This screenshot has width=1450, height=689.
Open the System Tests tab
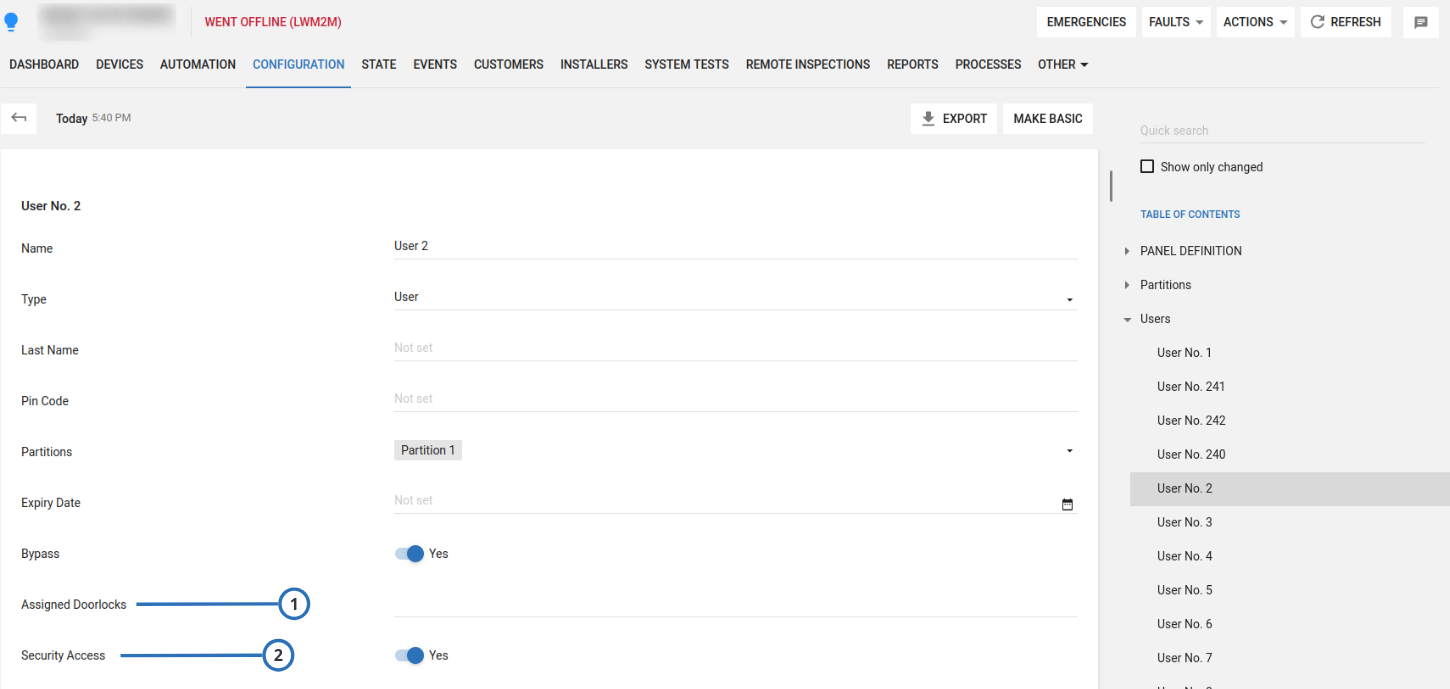pyautogui.click(x=686, y=64)
